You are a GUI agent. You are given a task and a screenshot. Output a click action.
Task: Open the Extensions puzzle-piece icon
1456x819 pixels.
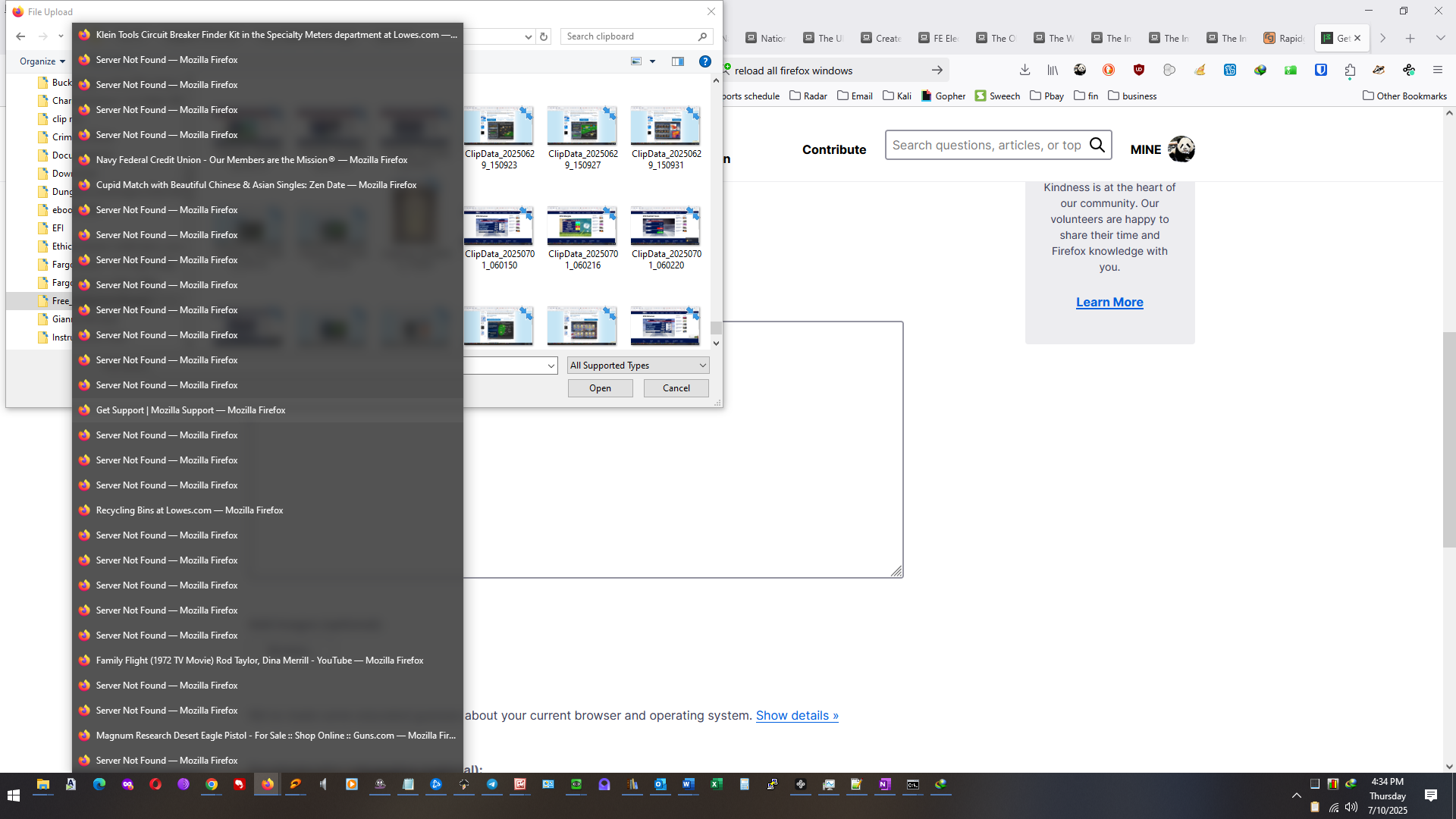[x=1350, y=70]
